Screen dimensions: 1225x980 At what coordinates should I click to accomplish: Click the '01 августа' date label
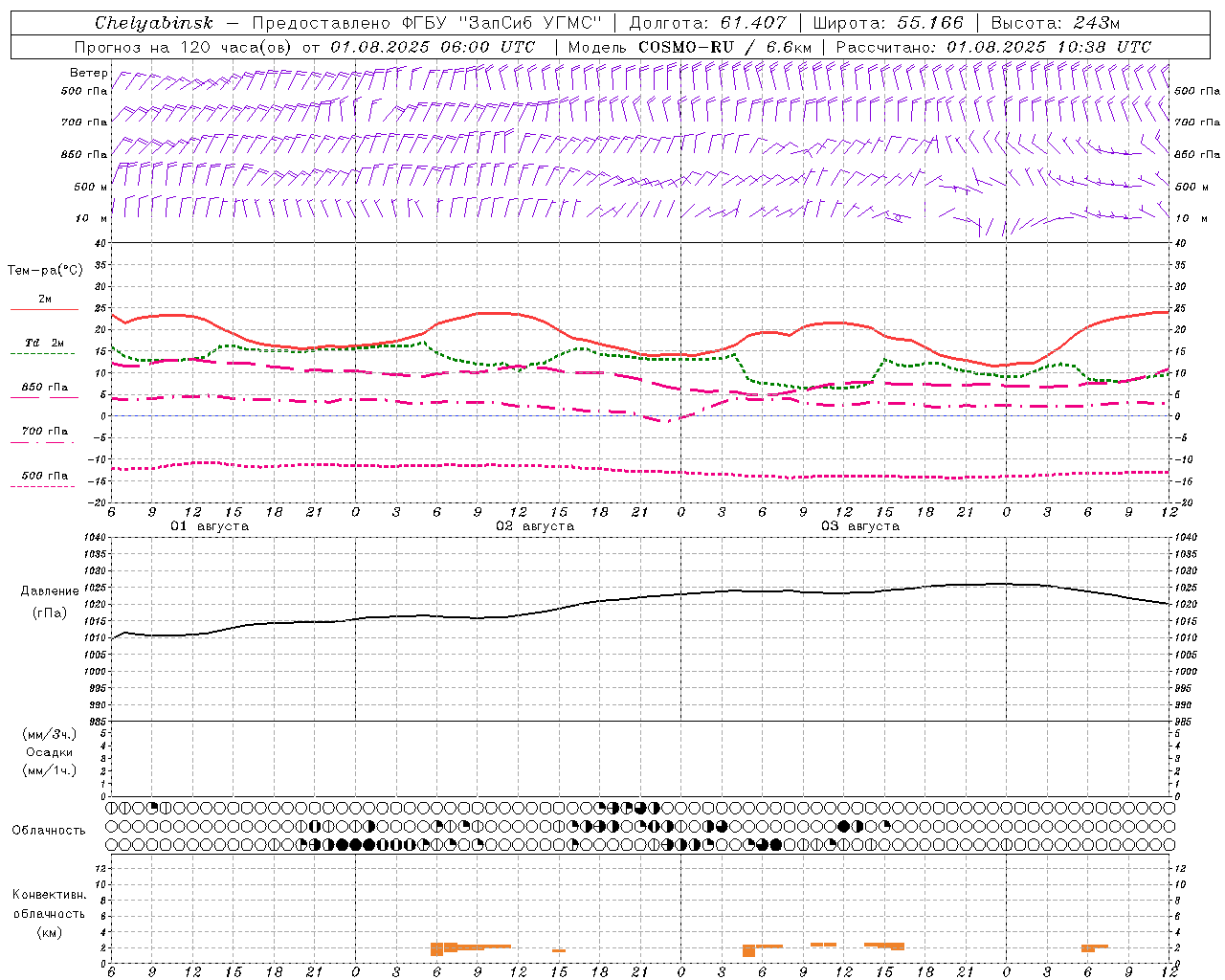pyautogui.click(x=210, y=526)
